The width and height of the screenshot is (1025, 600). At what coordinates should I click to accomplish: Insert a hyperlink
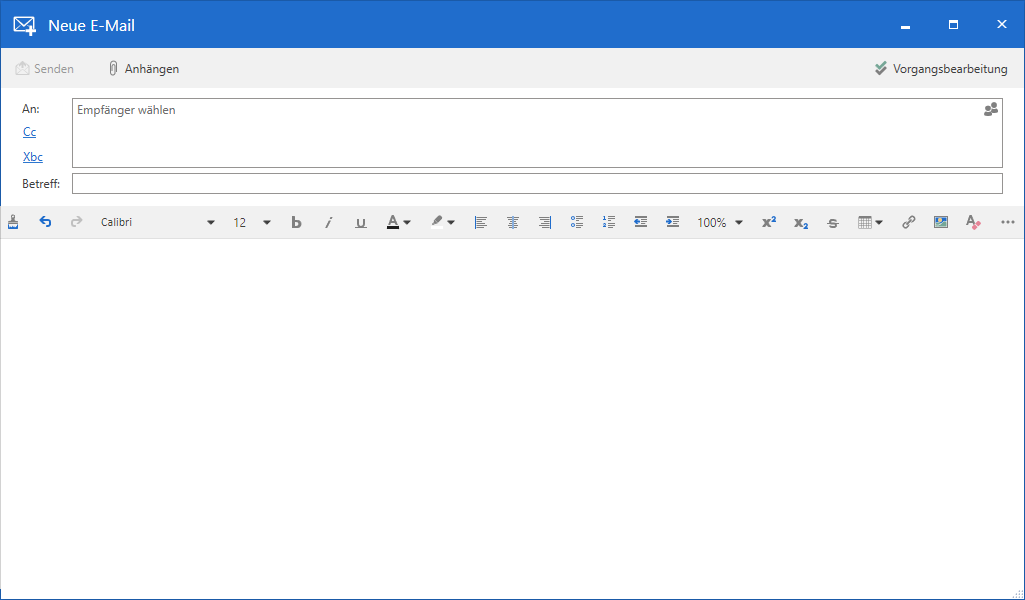click(x=908, y=223)
